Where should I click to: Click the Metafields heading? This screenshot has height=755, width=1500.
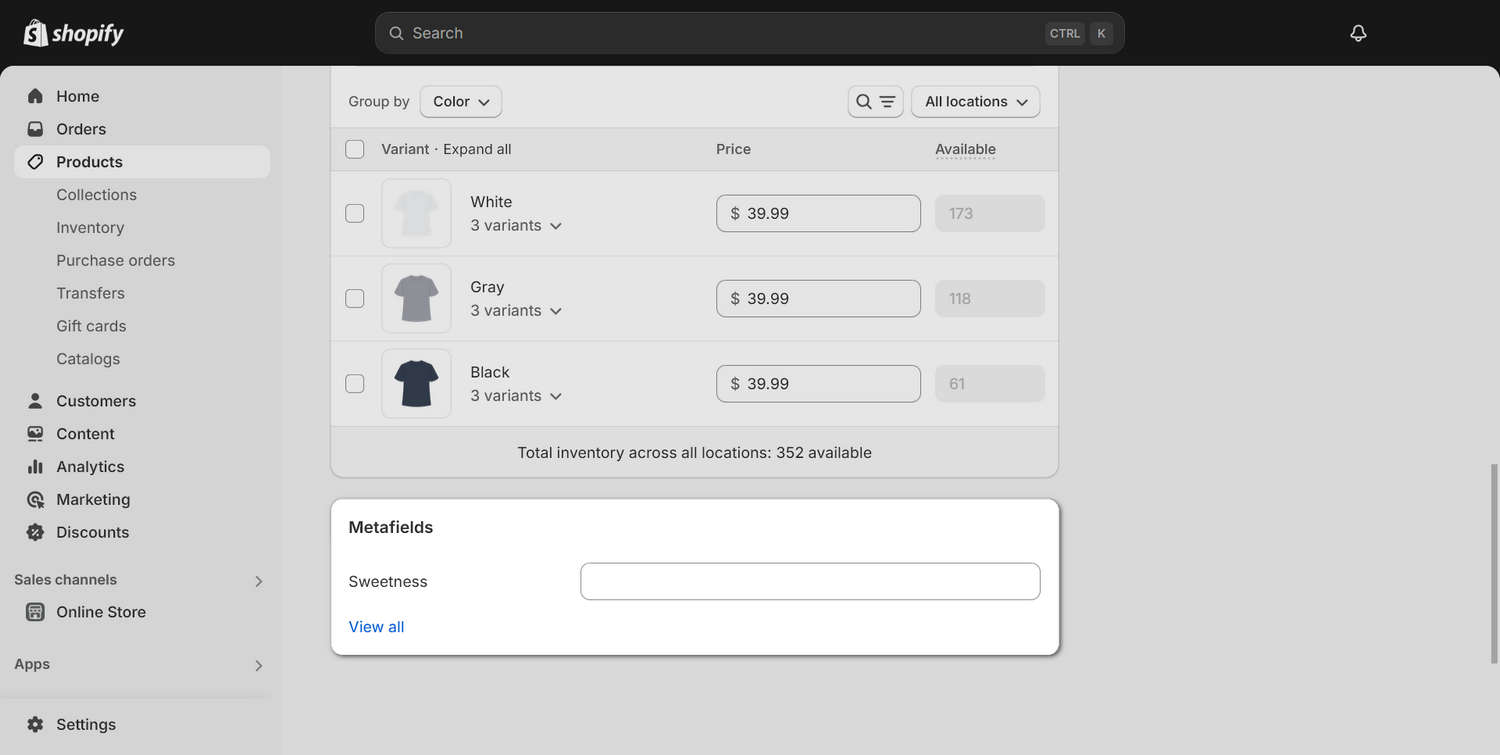pos(391,527)
